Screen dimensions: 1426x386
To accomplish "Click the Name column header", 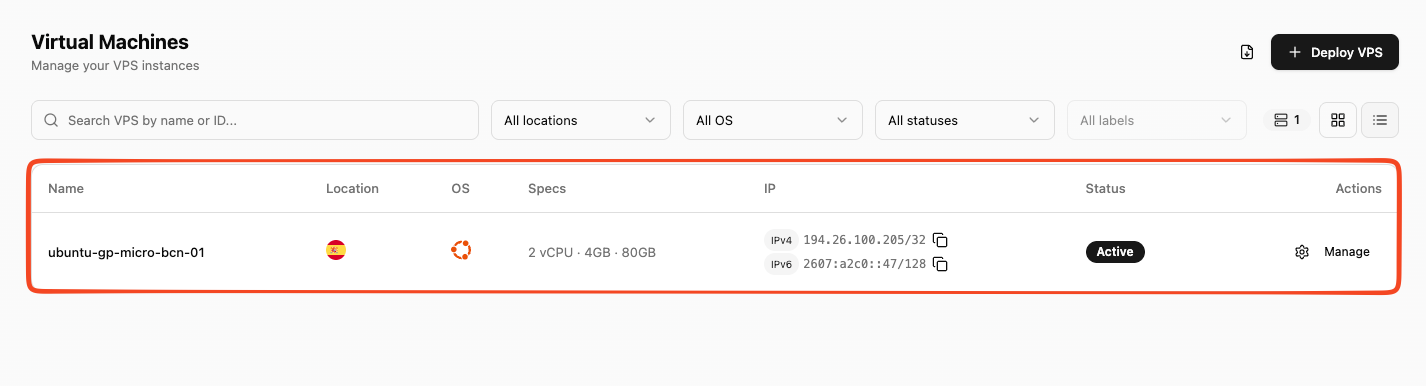I will pyautogui.click(x=66, y=188).
